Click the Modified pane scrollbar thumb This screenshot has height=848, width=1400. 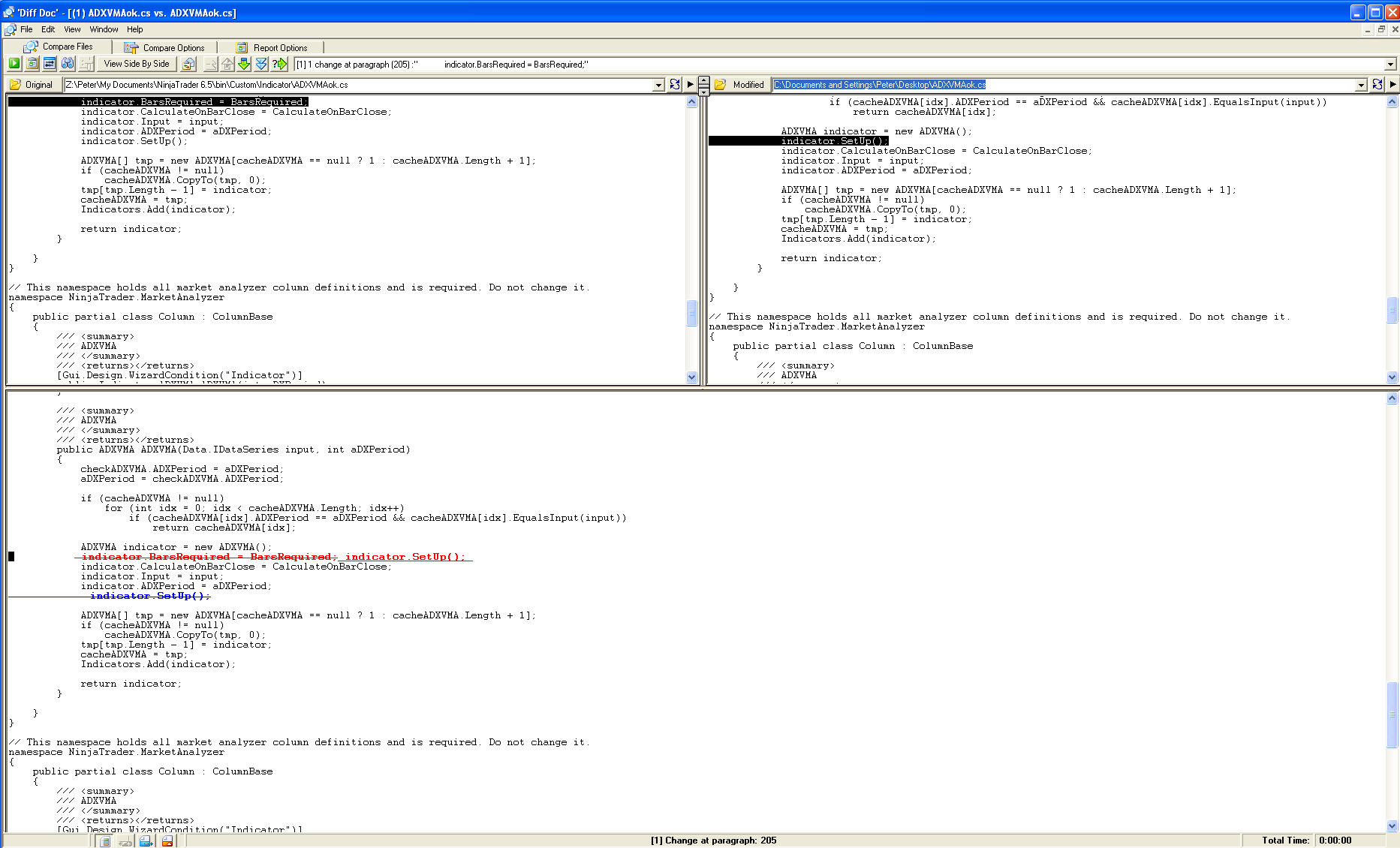[x=1392, y=310]
